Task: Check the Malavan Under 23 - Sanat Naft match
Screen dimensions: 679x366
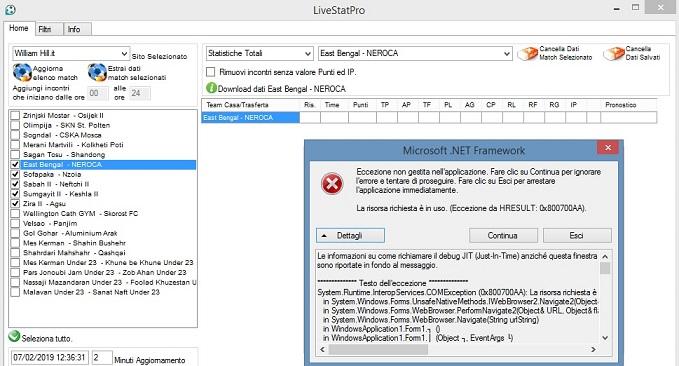Action: point(15,292)
